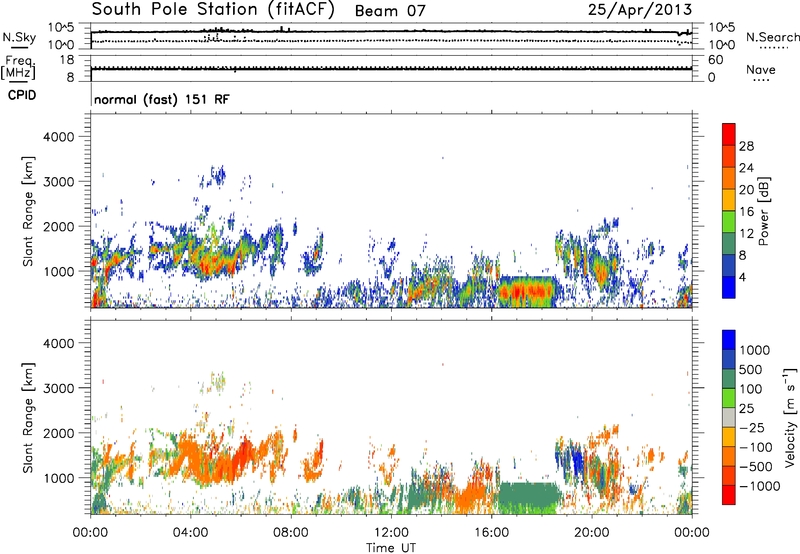Click the '12:00' time axis label
This screenshot has height=554, width=800.
[391, 533]
